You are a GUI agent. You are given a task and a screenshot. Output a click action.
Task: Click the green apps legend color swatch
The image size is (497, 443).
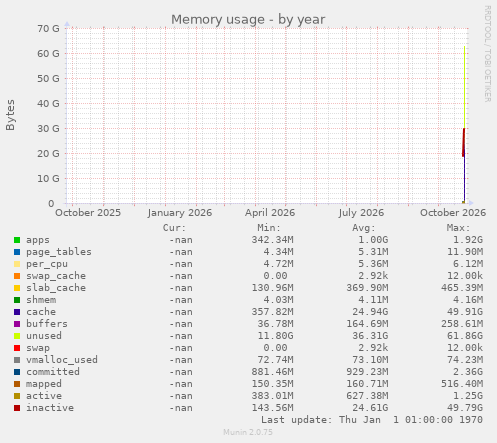17,240
